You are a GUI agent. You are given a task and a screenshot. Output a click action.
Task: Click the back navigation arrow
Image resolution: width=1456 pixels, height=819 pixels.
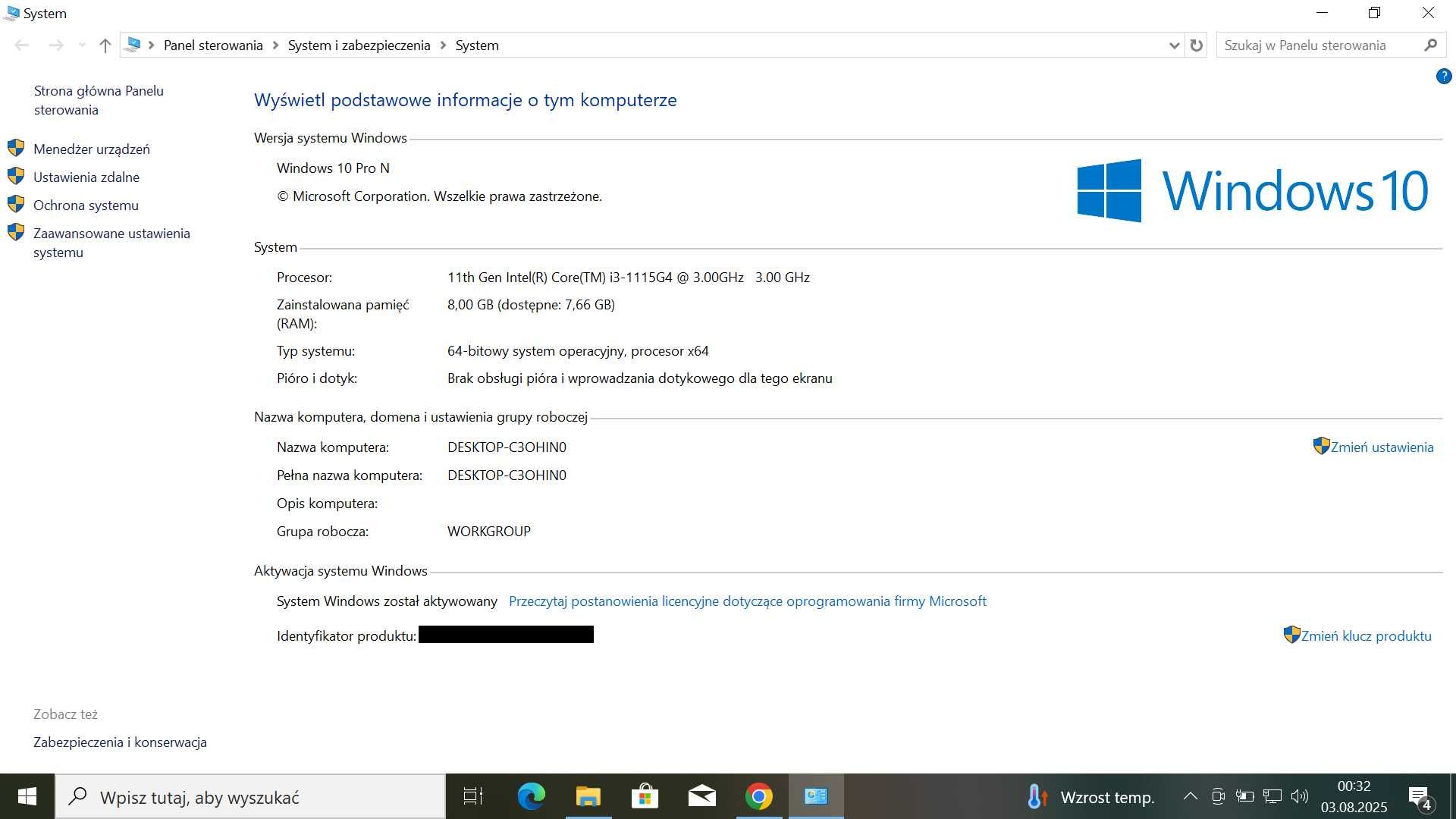(x=22, y=45)
